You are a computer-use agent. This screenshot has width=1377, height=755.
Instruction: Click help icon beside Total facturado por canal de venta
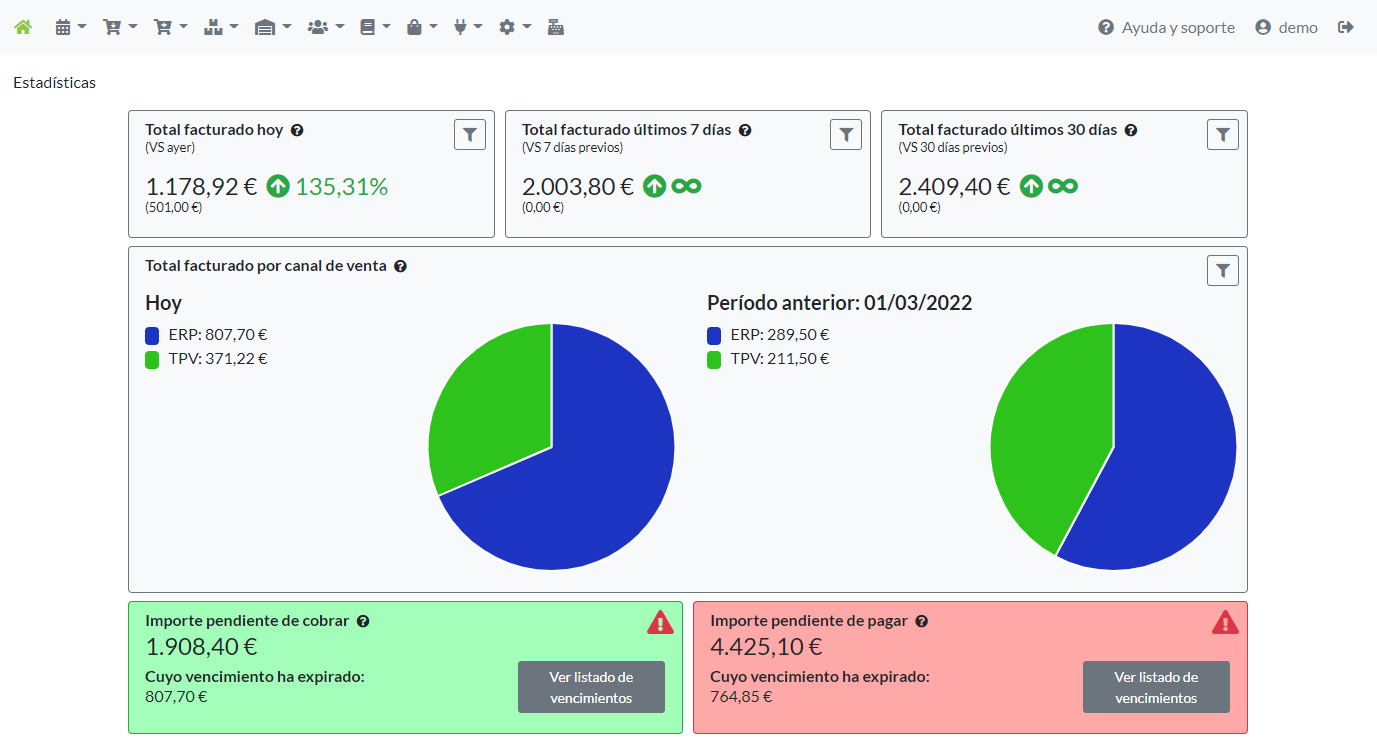click(x=400, y=266)
